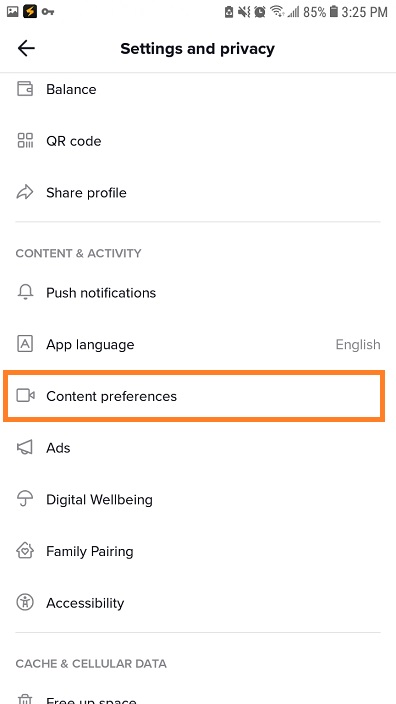Click the QR code grid icon
Screen dimensions: 396x704
(x=25, y=141)
